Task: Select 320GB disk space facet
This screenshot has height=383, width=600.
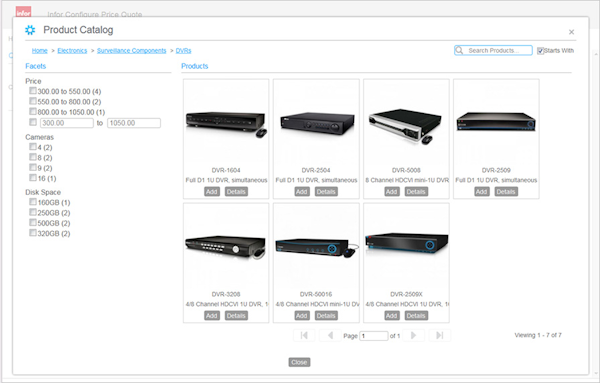Action: (33, 233)
